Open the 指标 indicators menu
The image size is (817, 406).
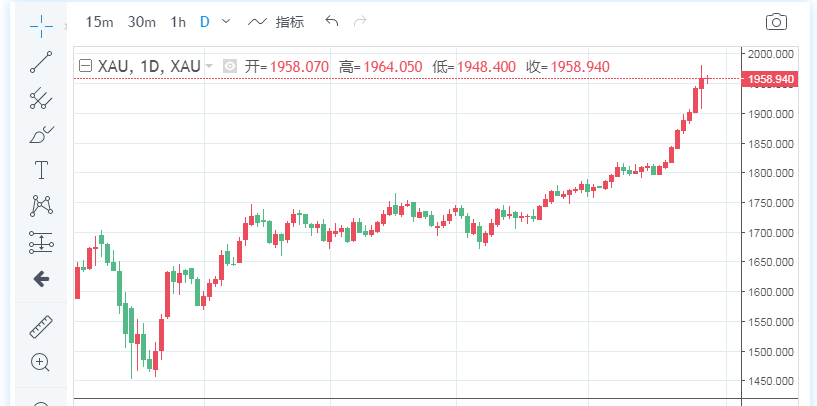pyautogui.click(x=276, y=21)
